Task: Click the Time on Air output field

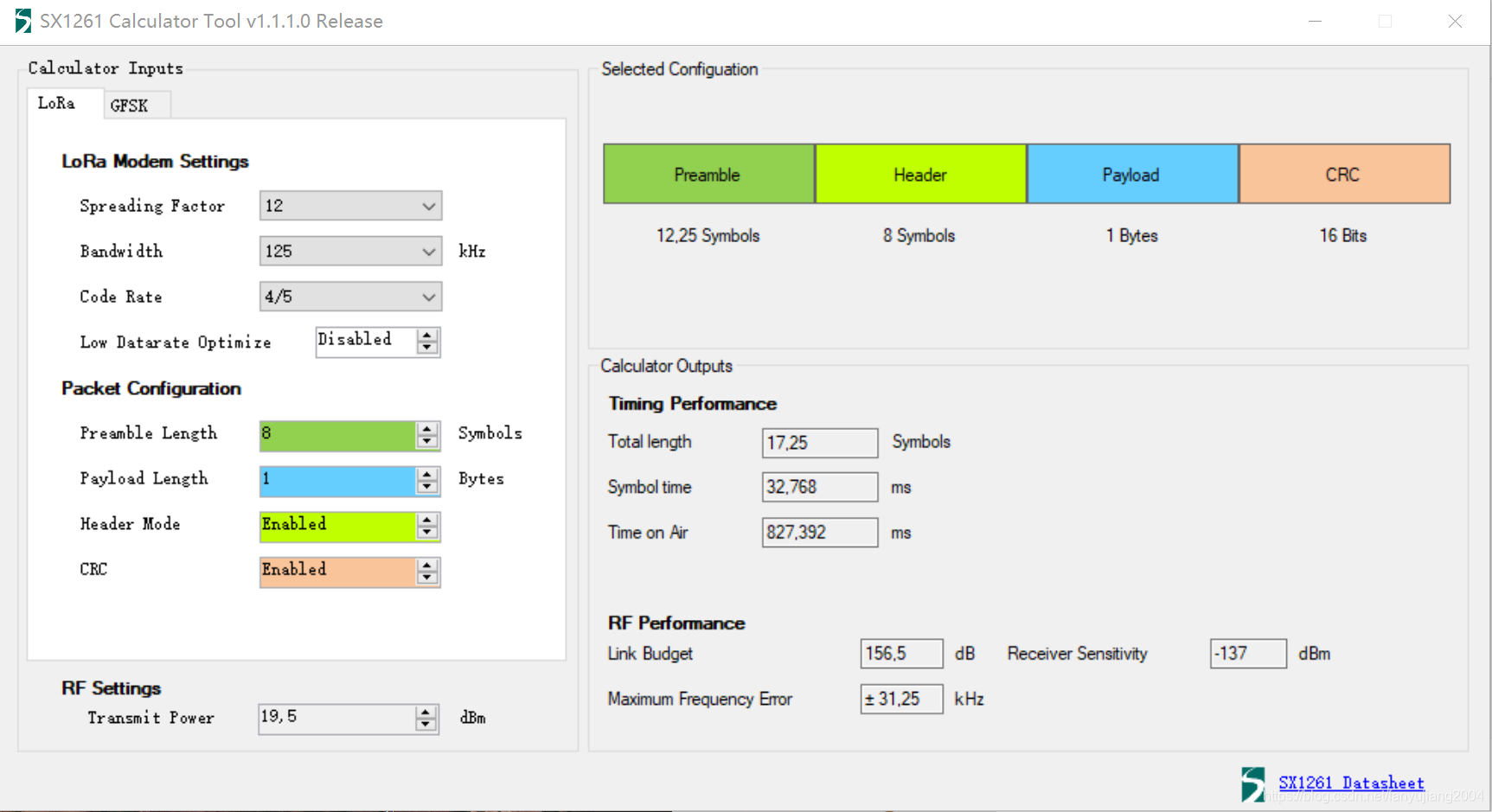Action: pos(820,533)
